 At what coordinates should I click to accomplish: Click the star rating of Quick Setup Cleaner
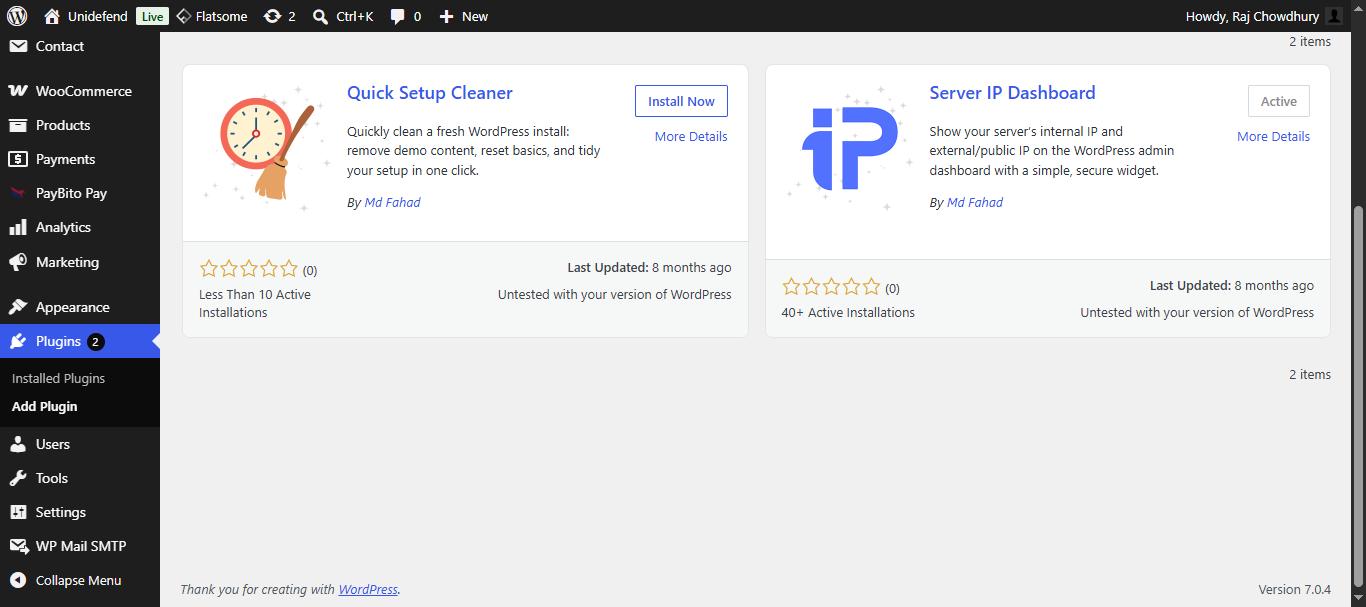pyautogui.click(x=249, y=269)
